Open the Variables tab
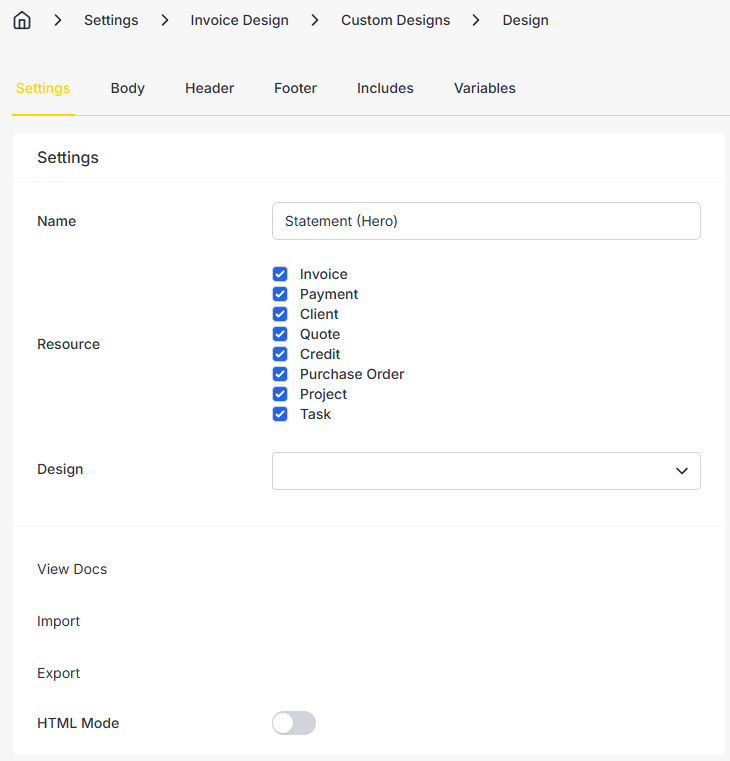730x761 pixels. coord(485,88)
